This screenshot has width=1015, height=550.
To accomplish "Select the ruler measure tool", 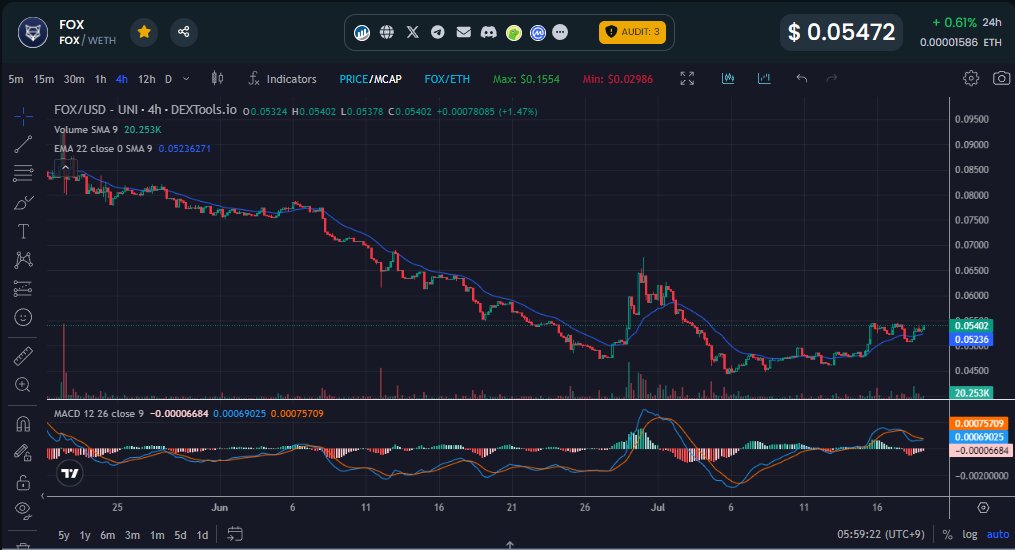I will 23,356.
